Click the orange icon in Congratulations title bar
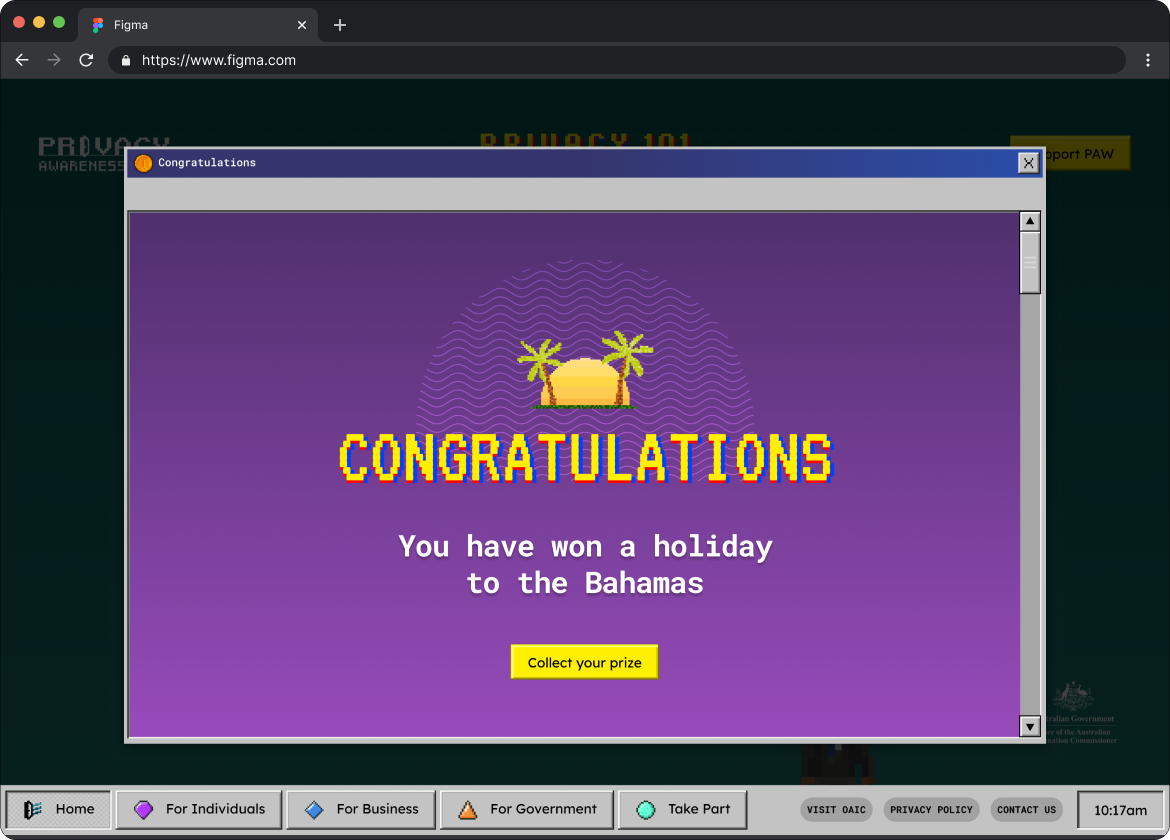 (144, 163)
